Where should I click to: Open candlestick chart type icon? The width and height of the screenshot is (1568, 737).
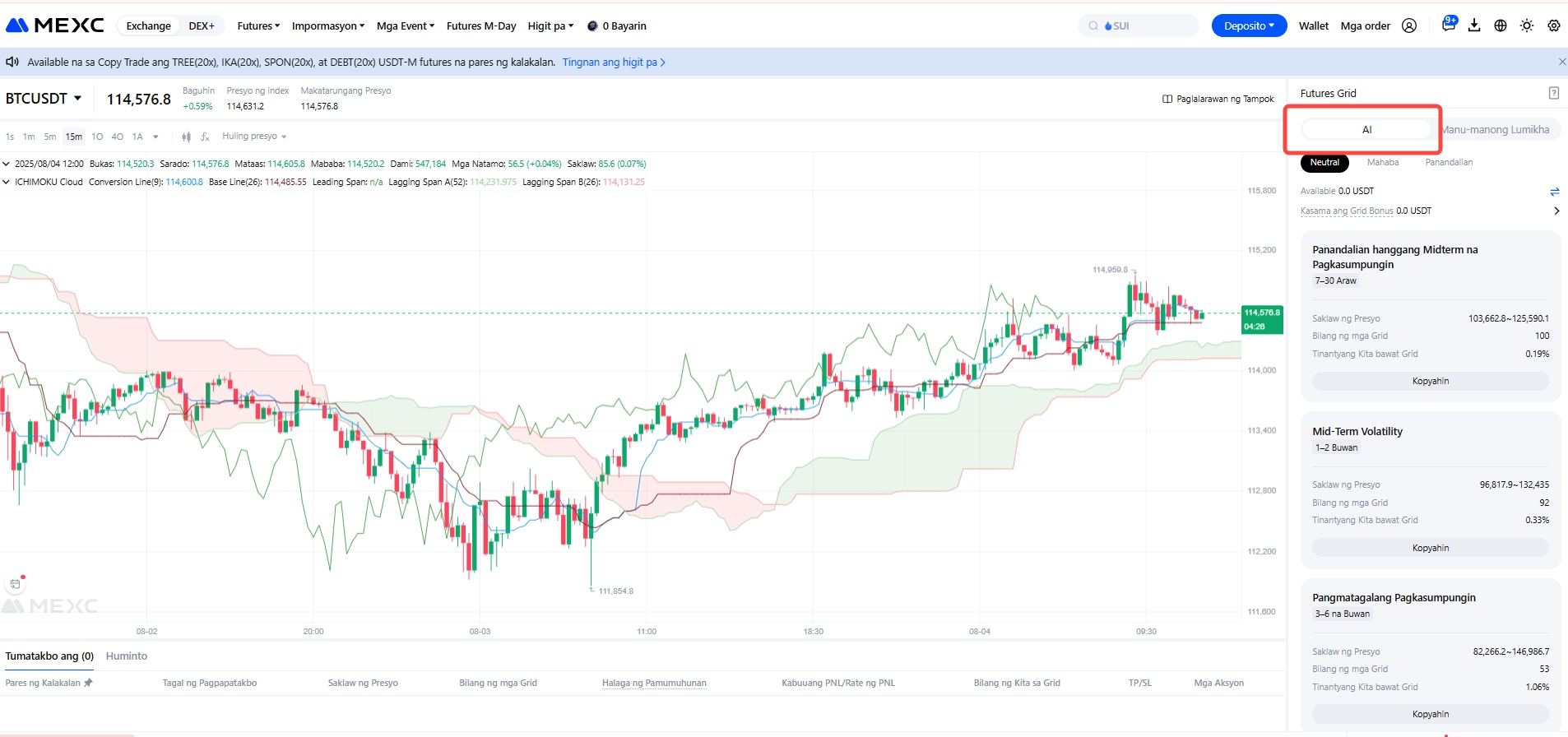[x=186, y=137]
